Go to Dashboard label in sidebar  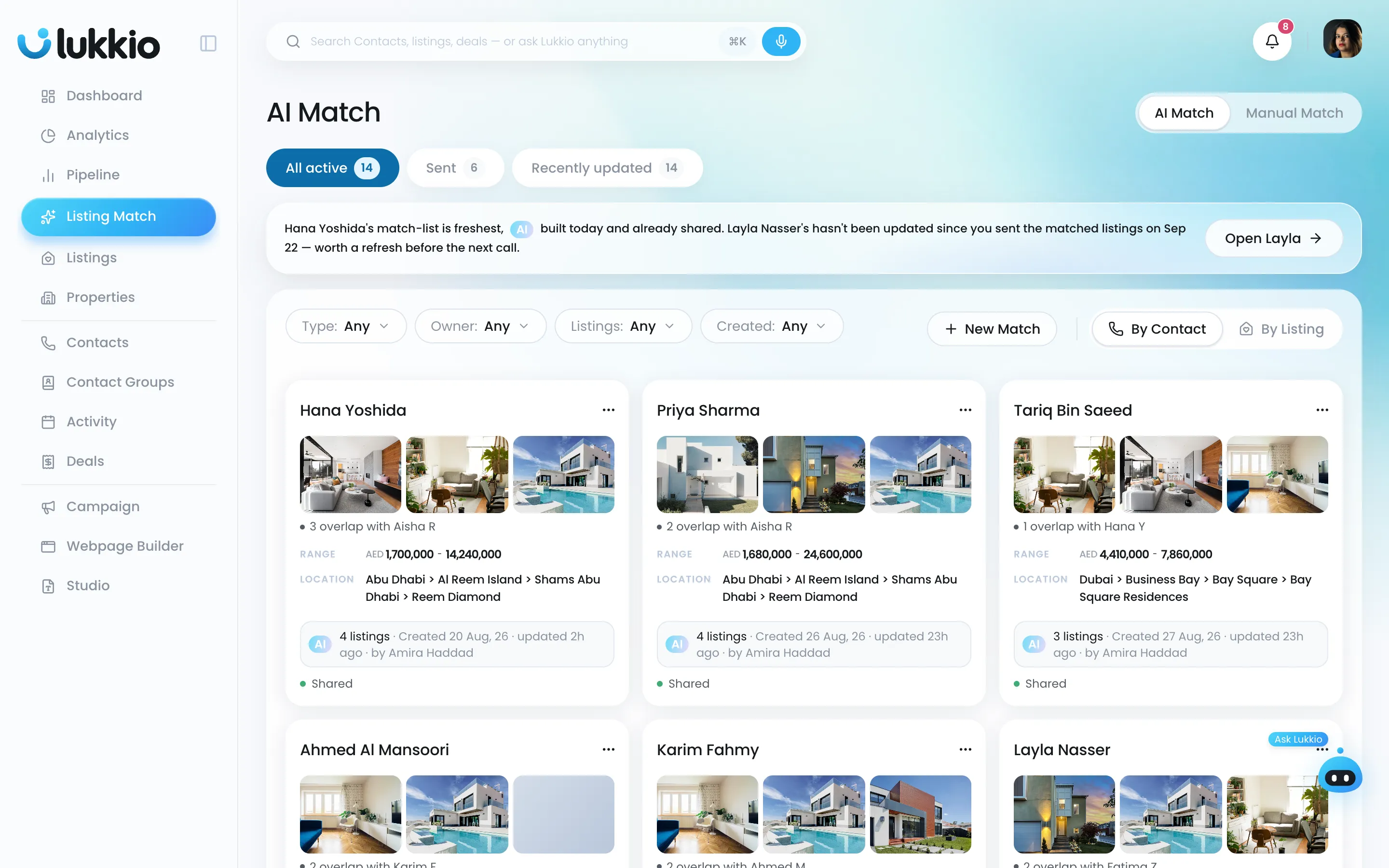(105, 96)
